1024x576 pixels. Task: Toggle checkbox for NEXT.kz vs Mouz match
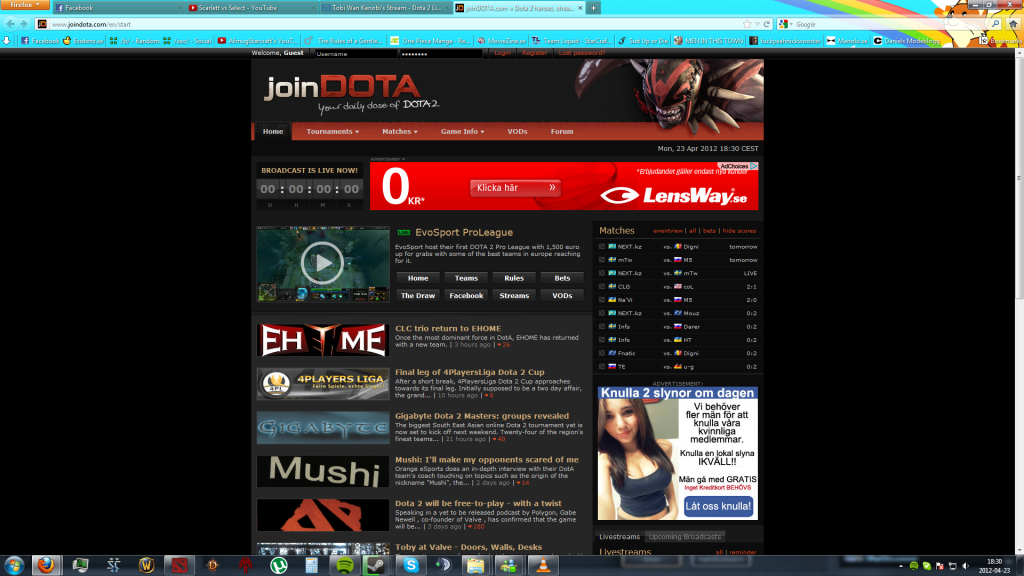click(x=601, y=313)
